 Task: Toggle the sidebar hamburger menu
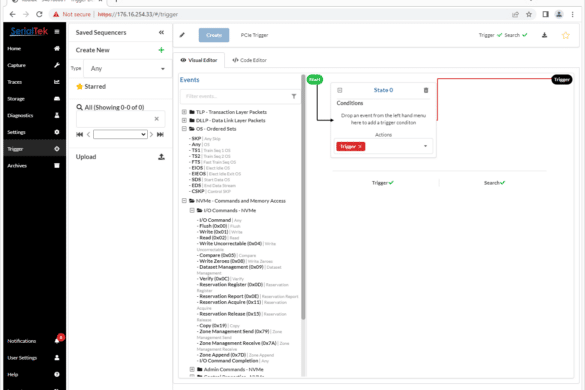(57, 32)
